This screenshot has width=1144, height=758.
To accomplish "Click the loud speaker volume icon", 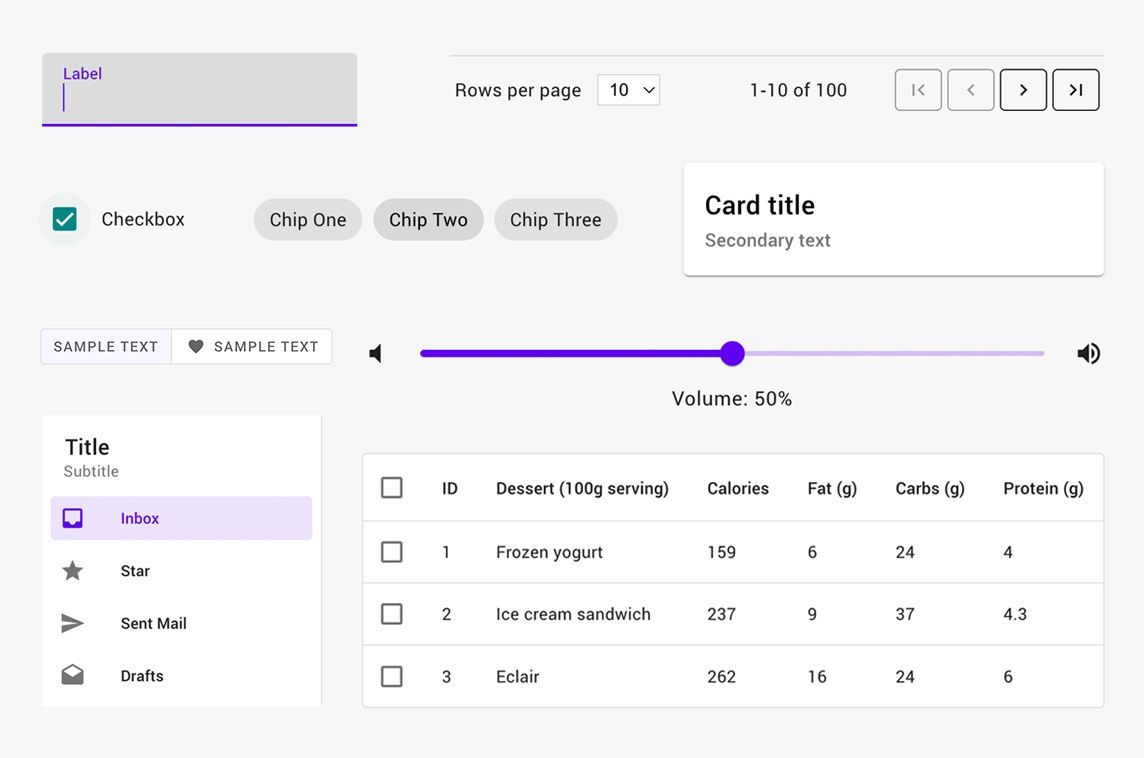I will [x=1089, y=354].
